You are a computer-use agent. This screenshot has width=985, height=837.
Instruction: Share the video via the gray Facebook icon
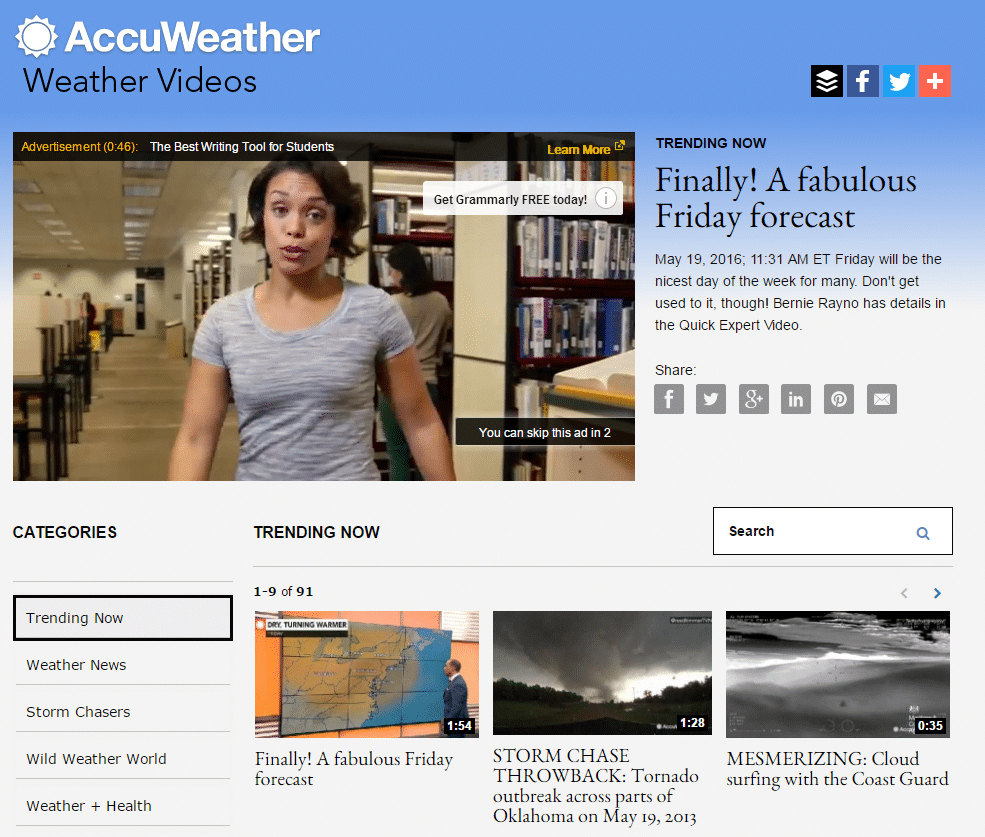669,399
